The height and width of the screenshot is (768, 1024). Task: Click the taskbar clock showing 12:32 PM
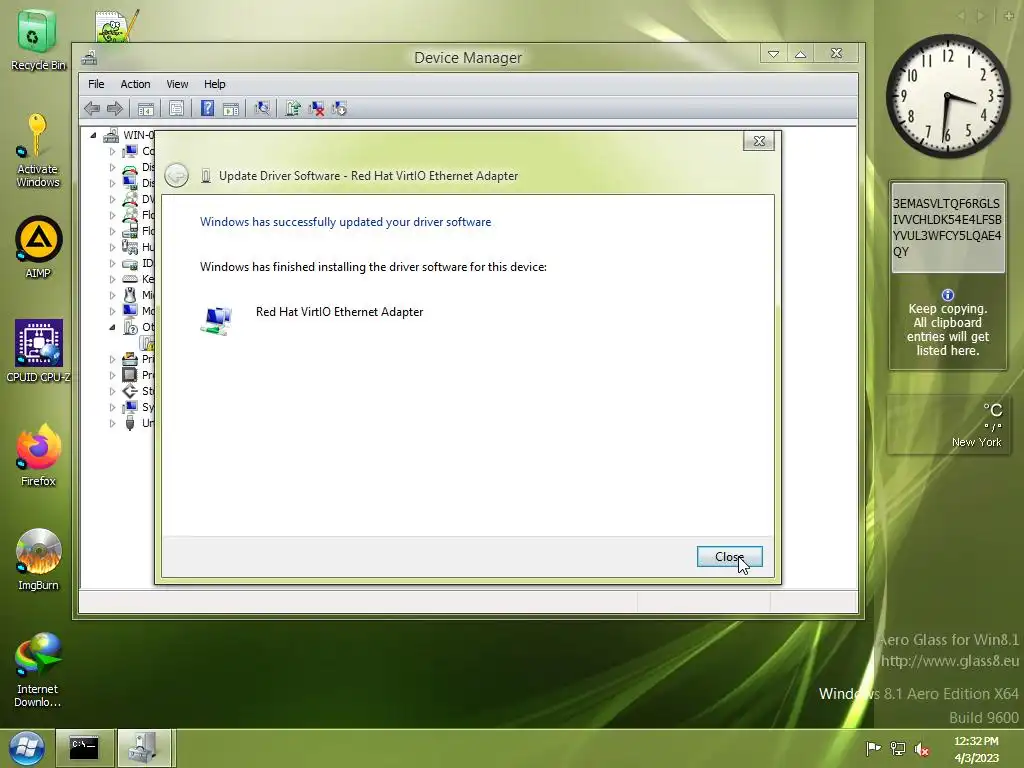tap(976, 749)
